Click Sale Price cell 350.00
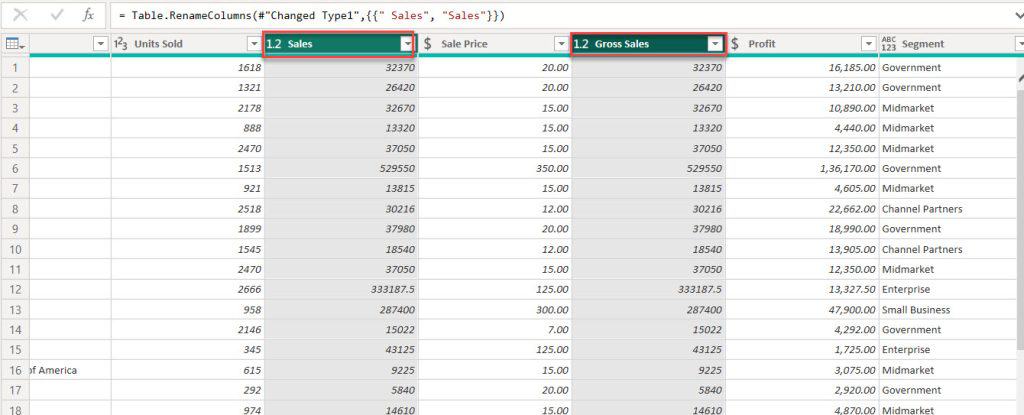Screen dimensions: 1024x415 (495, 168)
